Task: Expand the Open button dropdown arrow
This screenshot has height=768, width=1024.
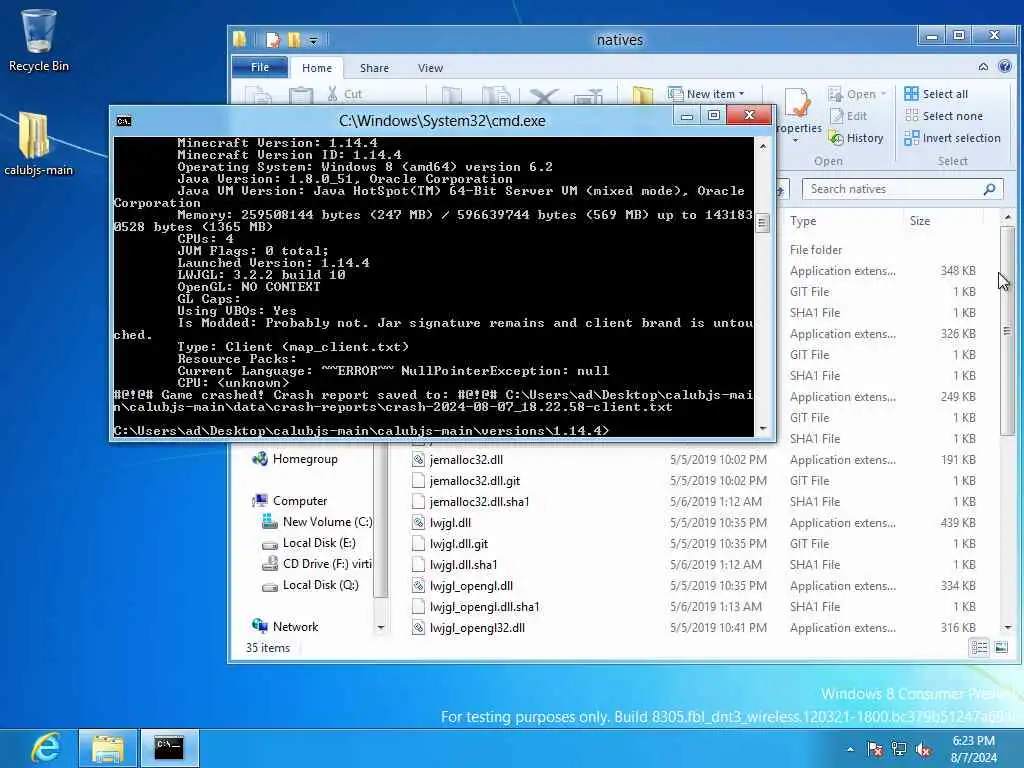Action: pyautogui.click(x=884, y=94)
